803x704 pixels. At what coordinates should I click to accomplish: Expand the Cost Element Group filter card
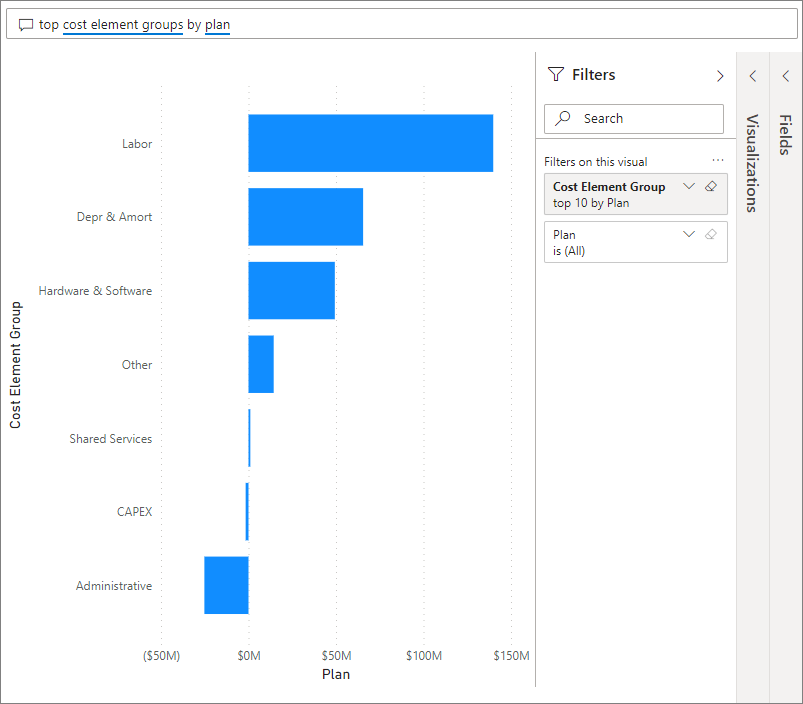pos(688,187)
